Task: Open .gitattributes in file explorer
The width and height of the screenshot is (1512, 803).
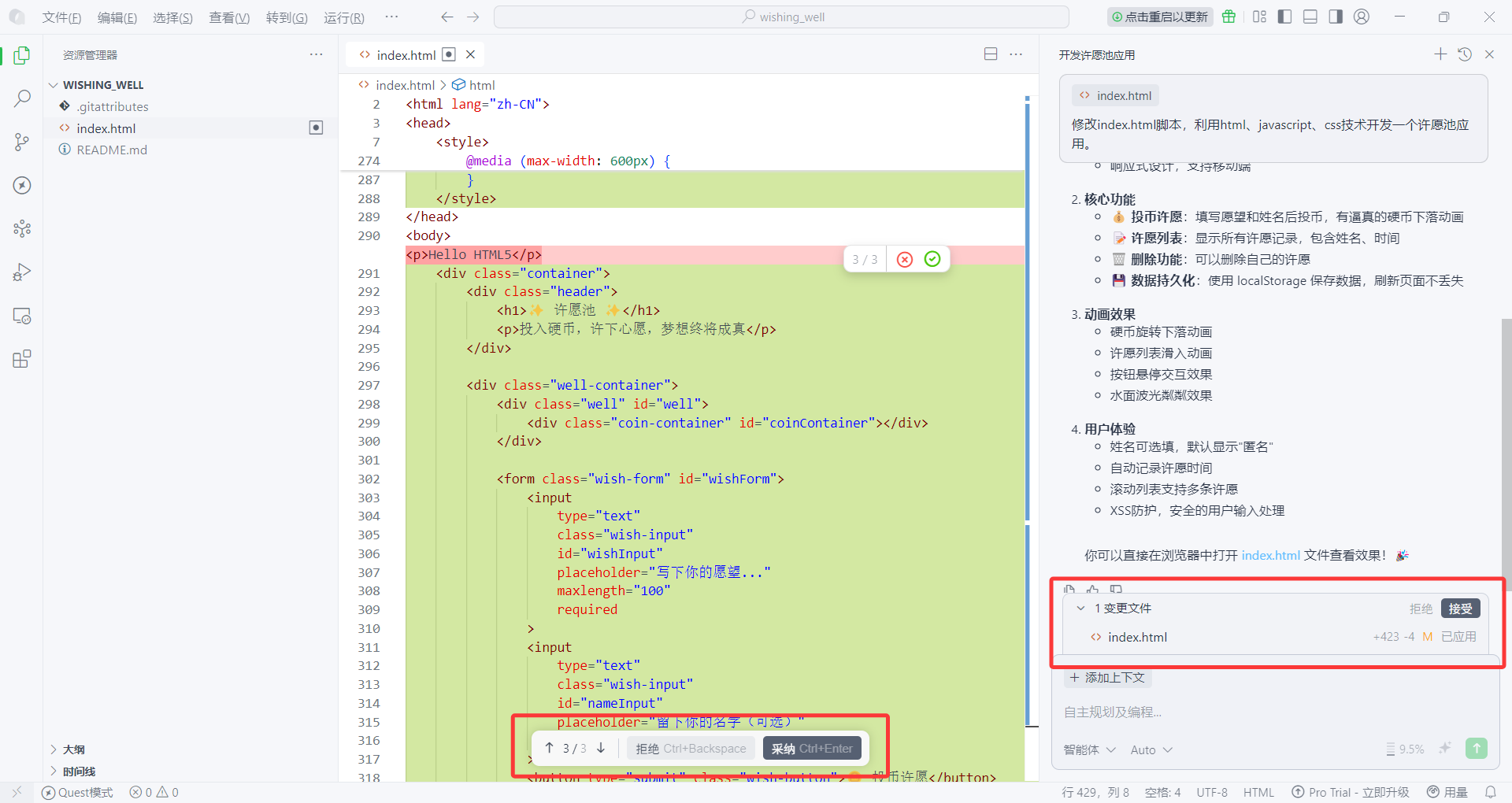Action: point(113,106)
